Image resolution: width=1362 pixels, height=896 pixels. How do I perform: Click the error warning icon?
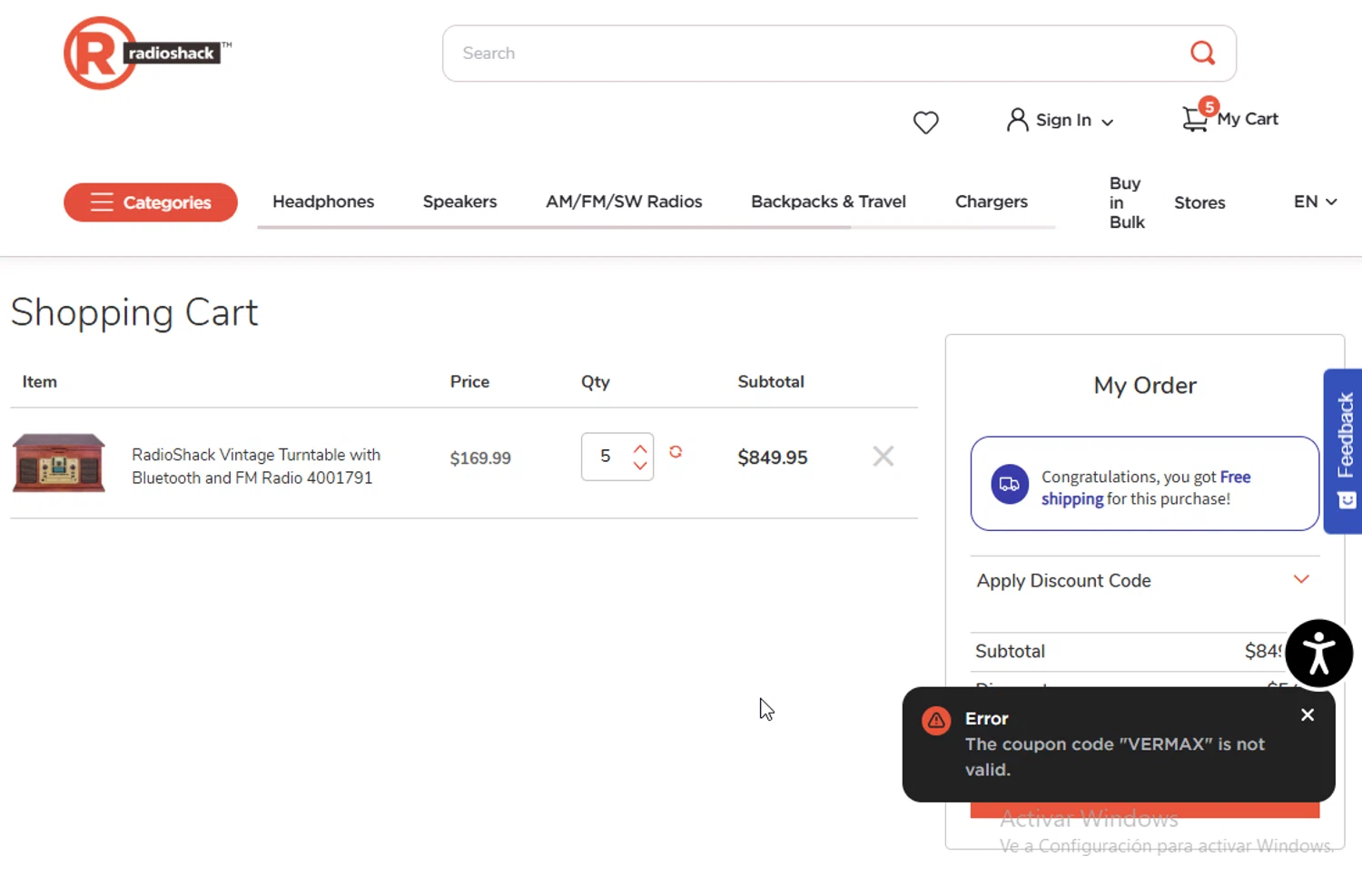click(936, 721)
